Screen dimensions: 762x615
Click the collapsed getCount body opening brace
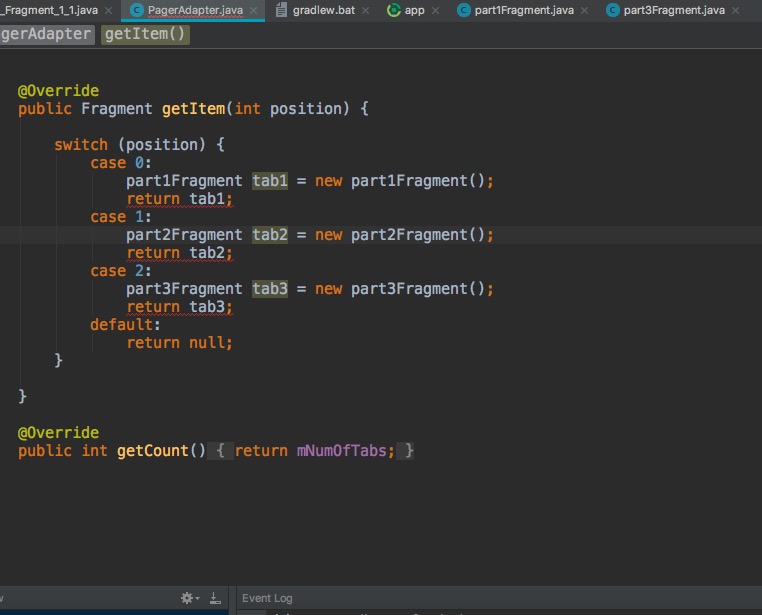220,451
